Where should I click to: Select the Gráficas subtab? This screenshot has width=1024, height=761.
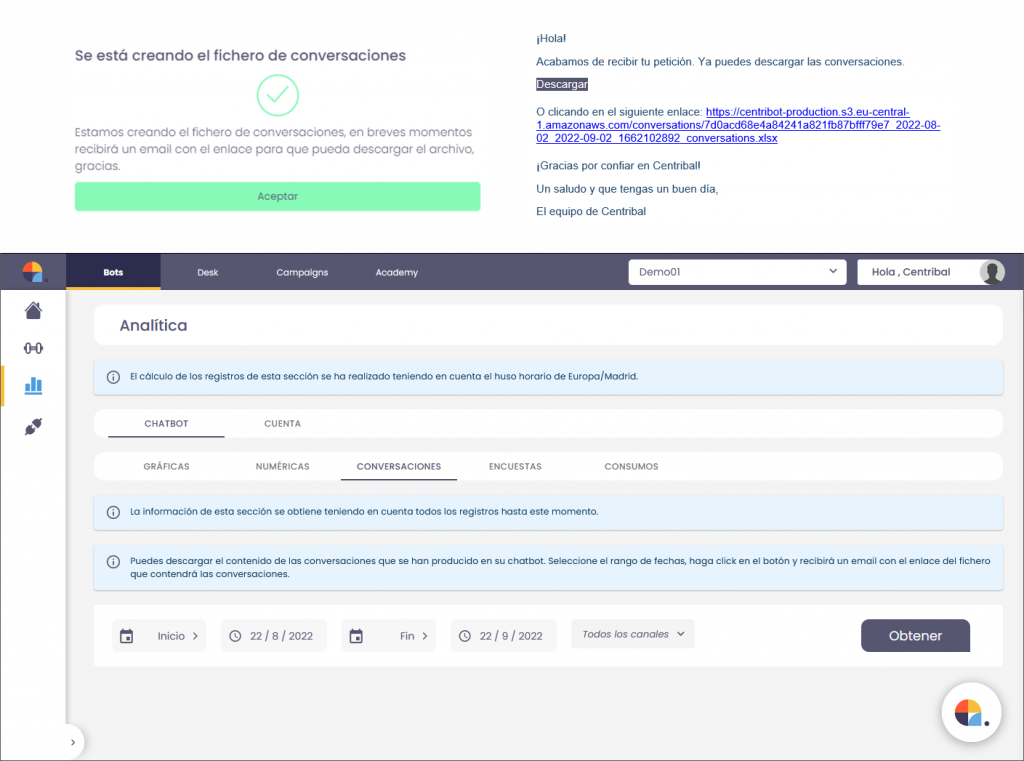[166, 466]
